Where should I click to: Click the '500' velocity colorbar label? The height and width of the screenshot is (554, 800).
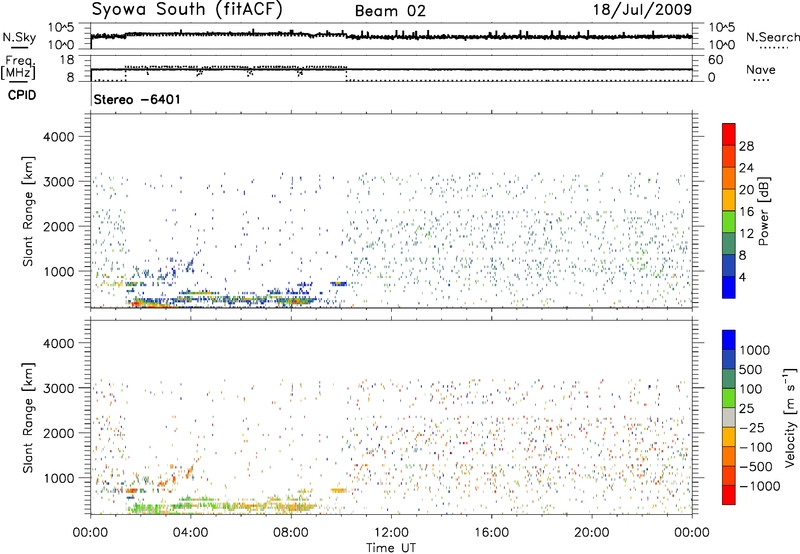click(x=751, y=369)
